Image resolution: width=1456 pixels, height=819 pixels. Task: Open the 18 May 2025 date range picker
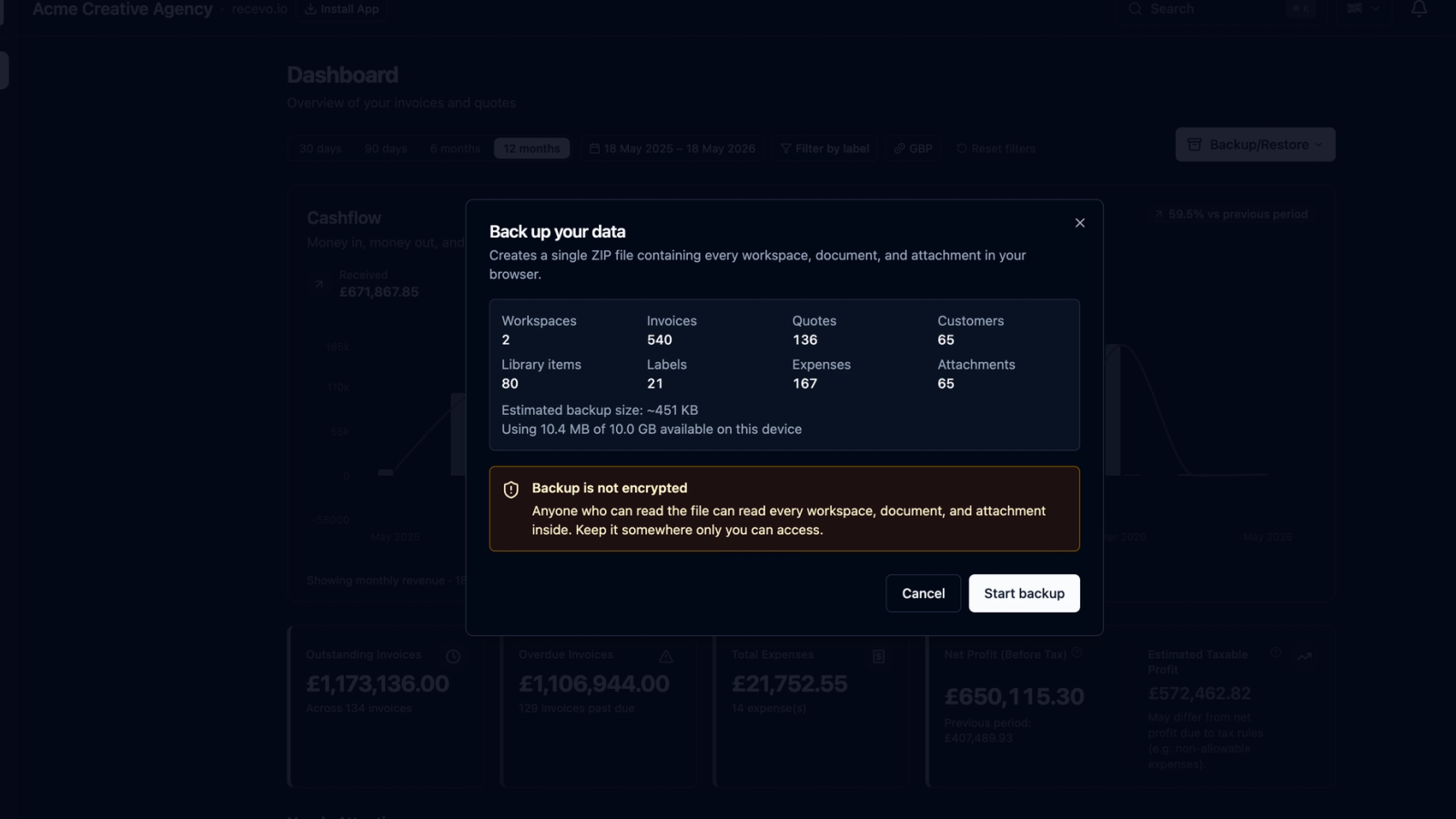click(x=672, y=148)
